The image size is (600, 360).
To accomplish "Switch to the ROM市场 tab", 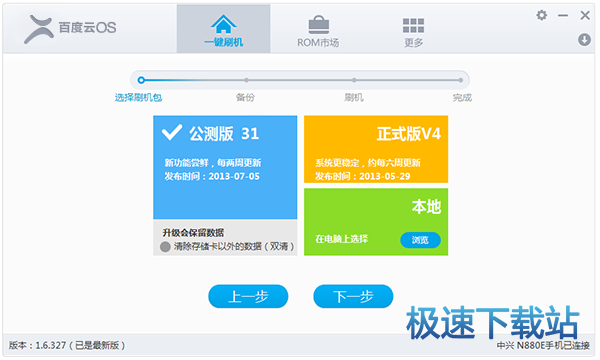I will coord(318,29).
